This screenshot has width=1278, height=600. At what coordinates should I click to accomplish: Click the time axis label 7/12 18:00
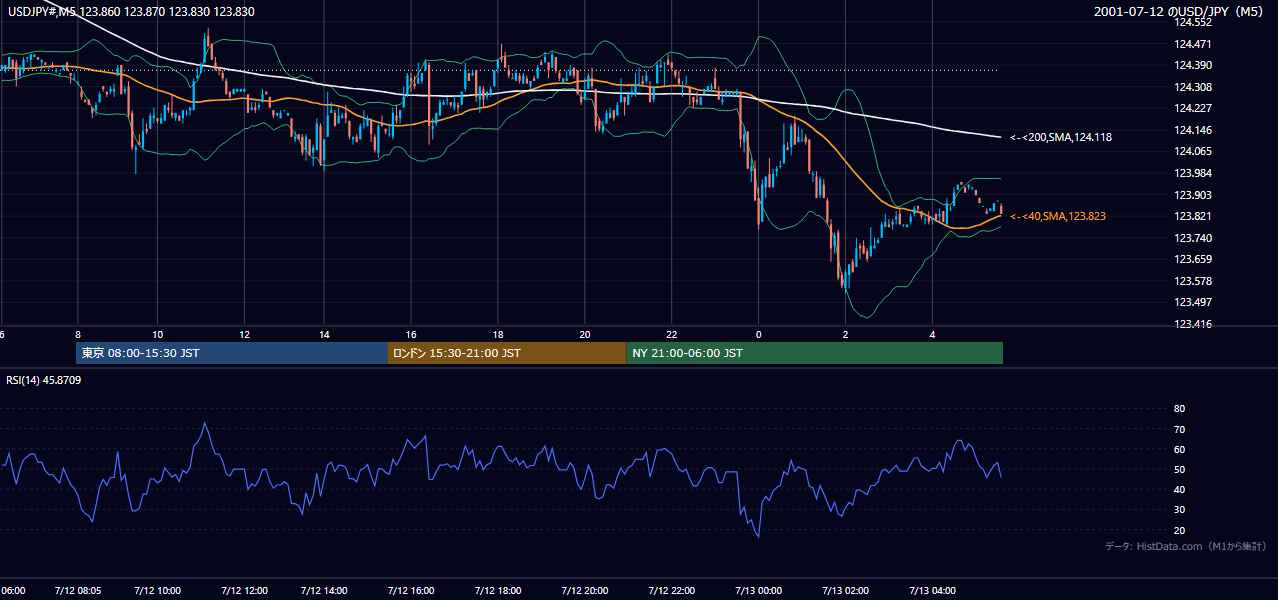pos(498,590)
